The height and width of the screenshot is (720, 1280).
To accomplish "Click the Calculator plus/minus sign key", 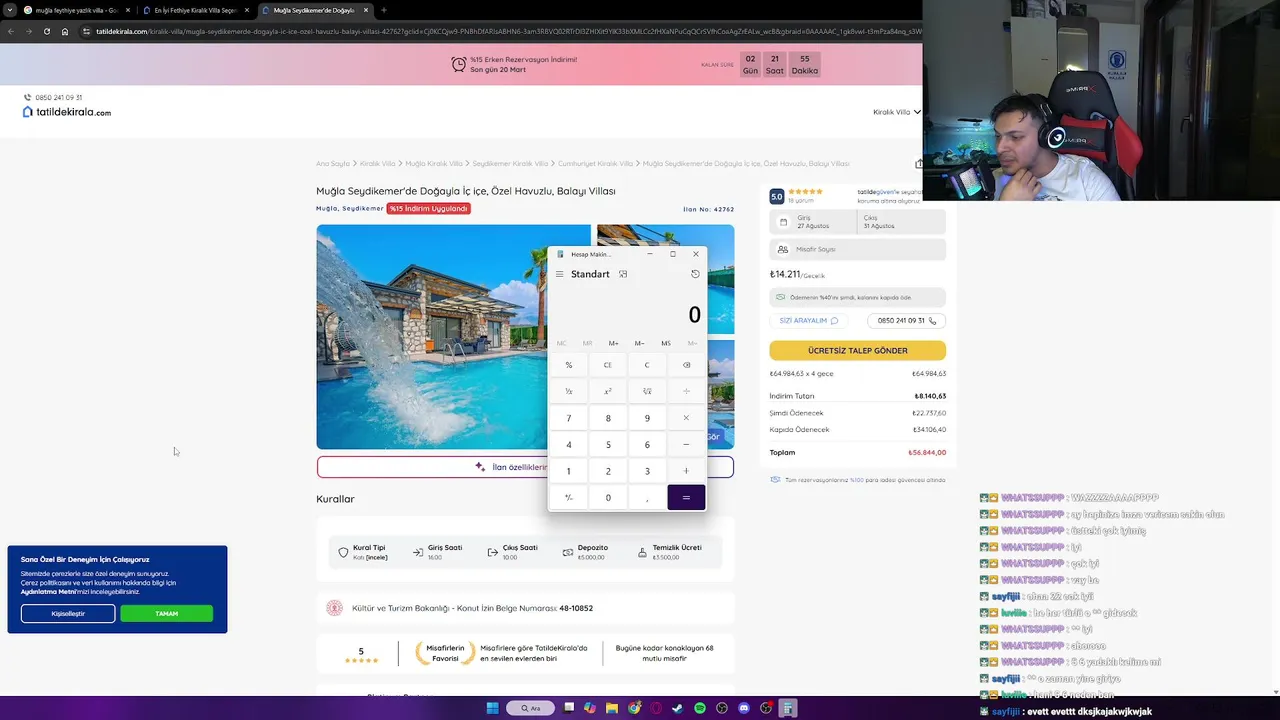I will pyautogui.click(x=569, y=497).
